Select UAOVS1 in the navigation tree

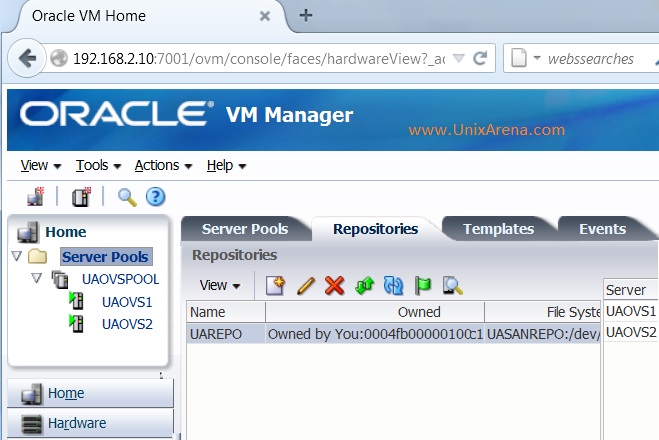point(127,302)
